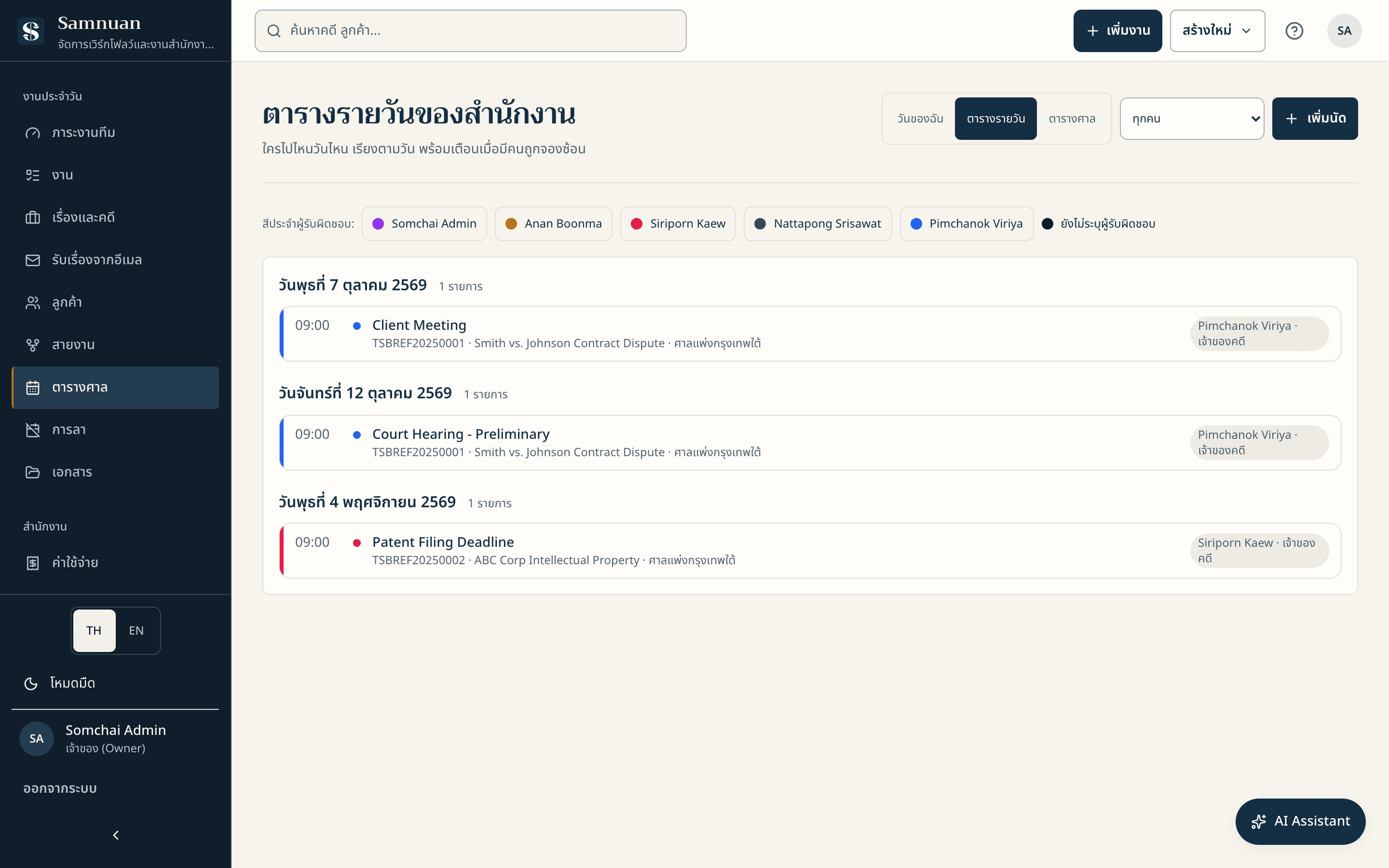Click the search magnifier icon
This screenshot has height=868, width=1389.
274,31
